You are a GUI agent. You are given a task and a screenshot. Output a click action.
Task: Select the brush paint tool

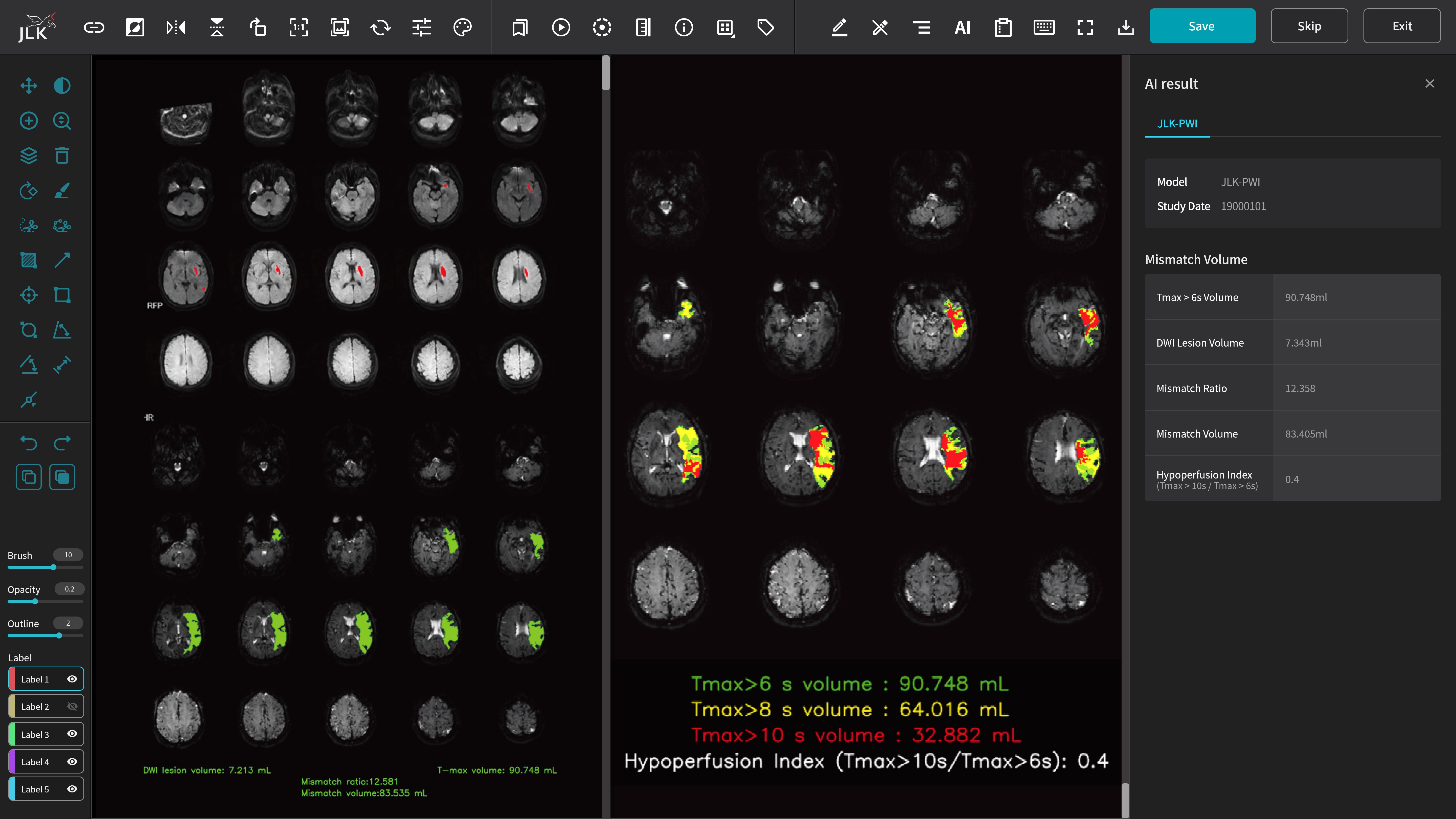(x=62, y=191)
